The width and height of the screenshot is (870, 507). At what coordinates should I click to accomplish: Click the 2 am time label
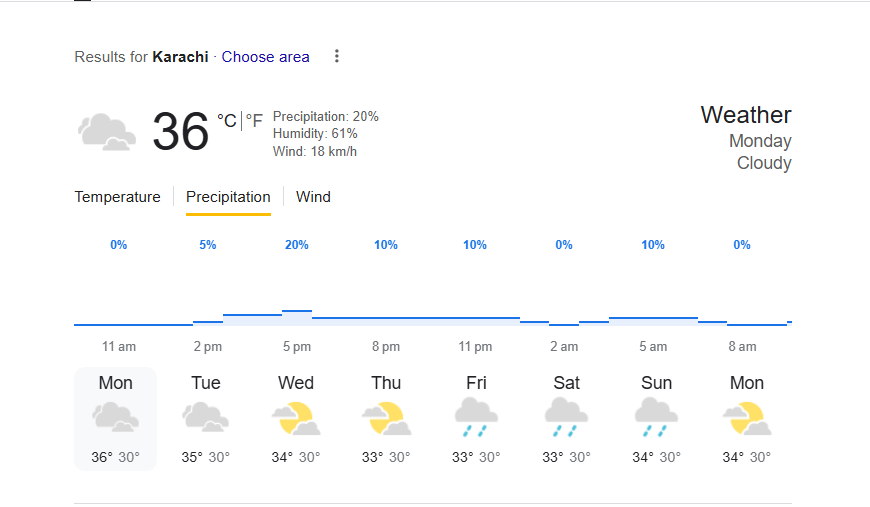point(564,347)
